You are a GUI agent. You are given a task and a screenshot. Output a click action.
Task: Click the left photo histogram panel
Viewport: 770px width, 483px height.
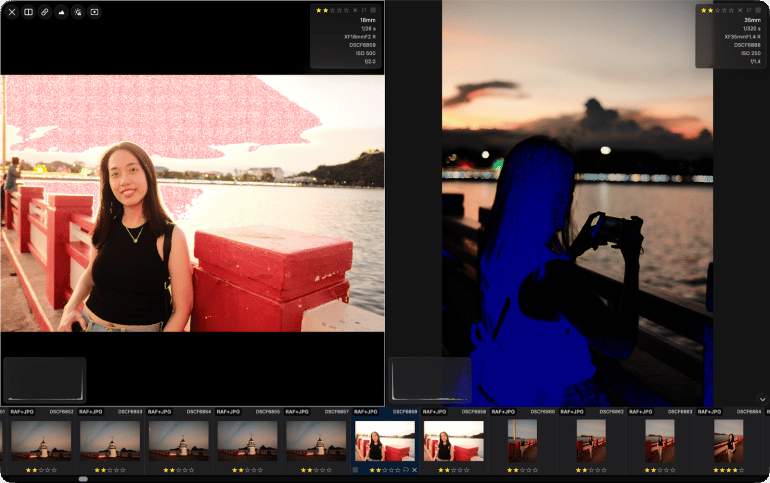pyautogui.click(x=44, y=380)
